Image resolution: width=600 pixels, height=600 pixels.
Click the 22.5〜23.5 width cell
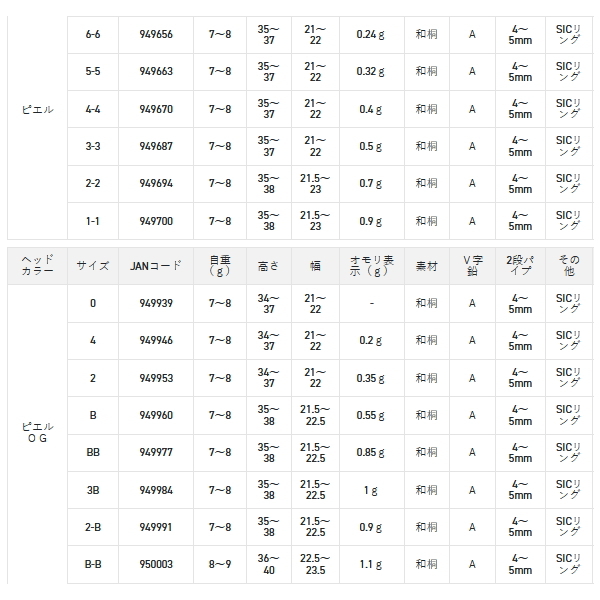click(x=315, y=564)
